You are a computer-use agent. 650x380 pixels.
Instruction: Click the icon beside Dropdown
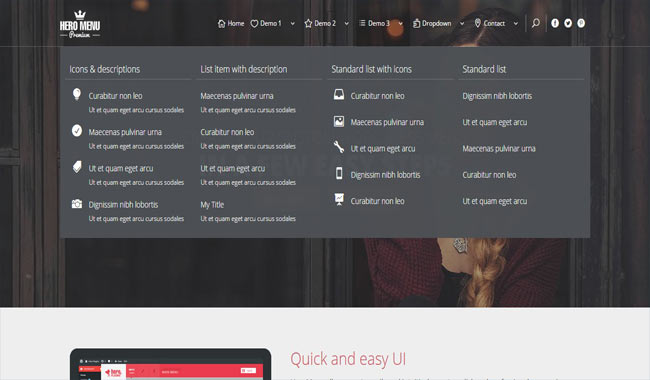pyautogui.click(x=416, y=24)
